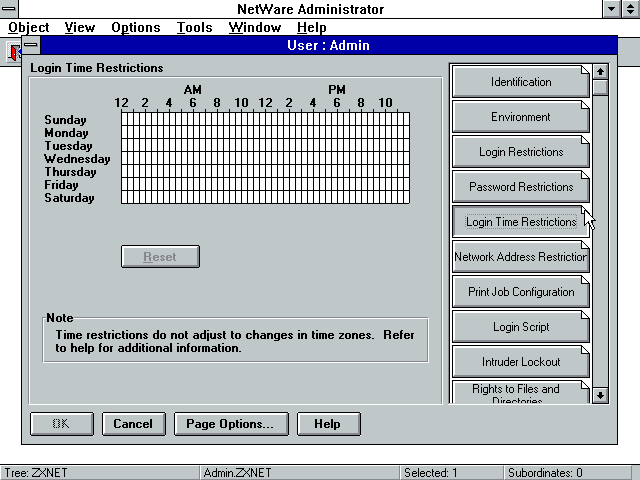Toggle Saturday first time block in grid
Viewport: 640px width, 480px height.
click(x=124, y=198)
